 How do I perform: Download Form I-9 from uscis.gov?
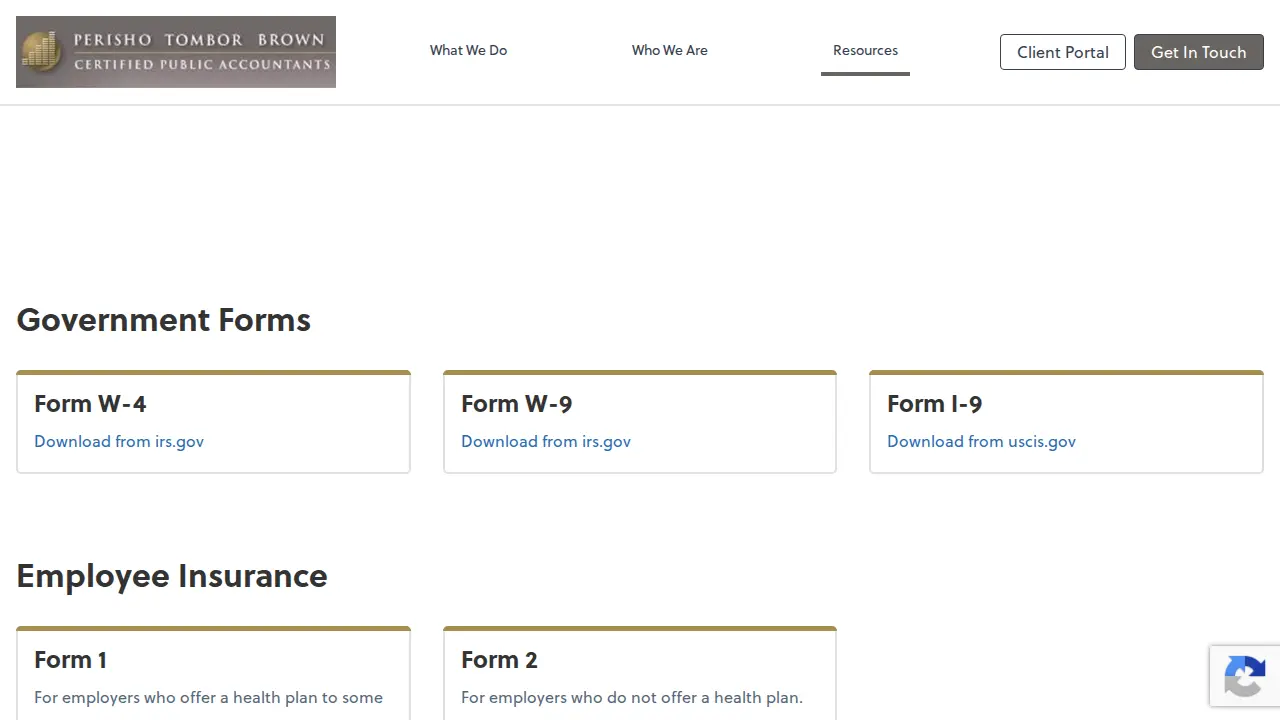[981, 441]
